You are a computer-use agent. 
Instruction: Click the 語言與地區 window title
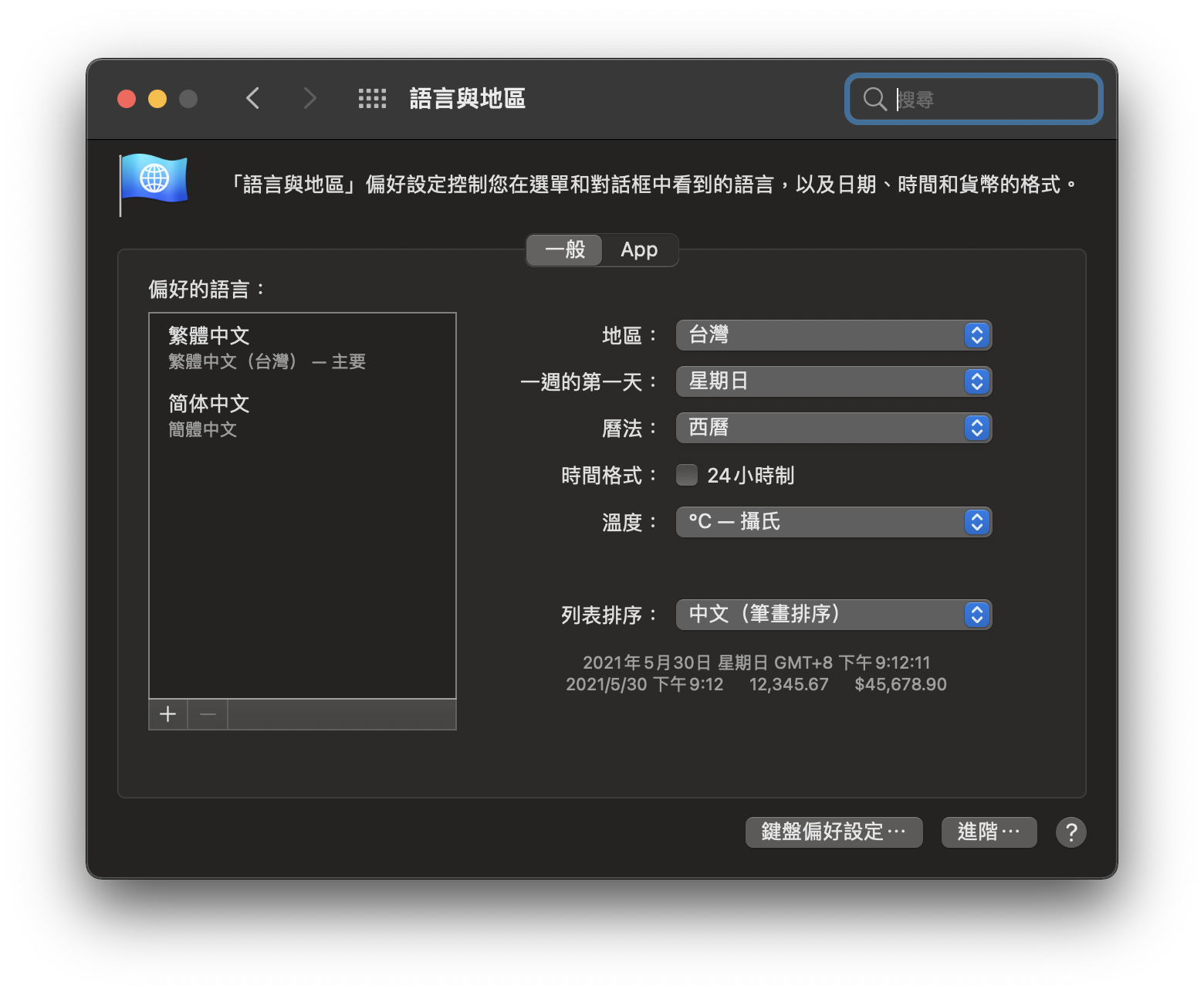(x=468, y=99)
